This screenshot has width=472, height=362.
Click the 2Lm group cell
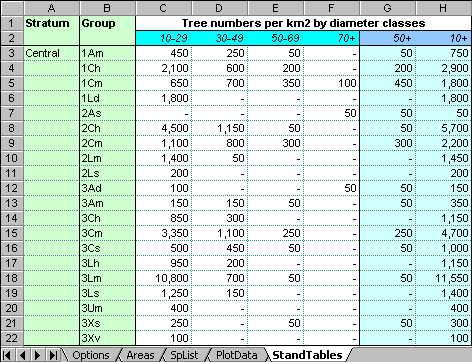107,158
